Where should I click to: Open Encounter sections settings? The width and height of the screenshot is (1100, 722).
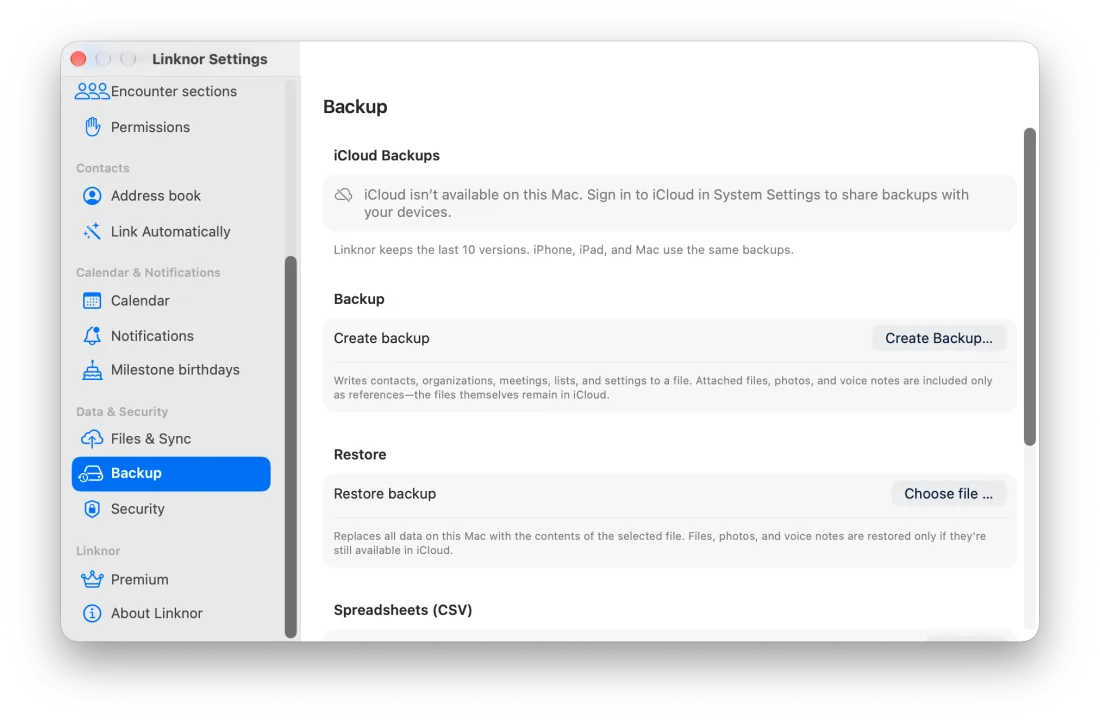(171, 91)
